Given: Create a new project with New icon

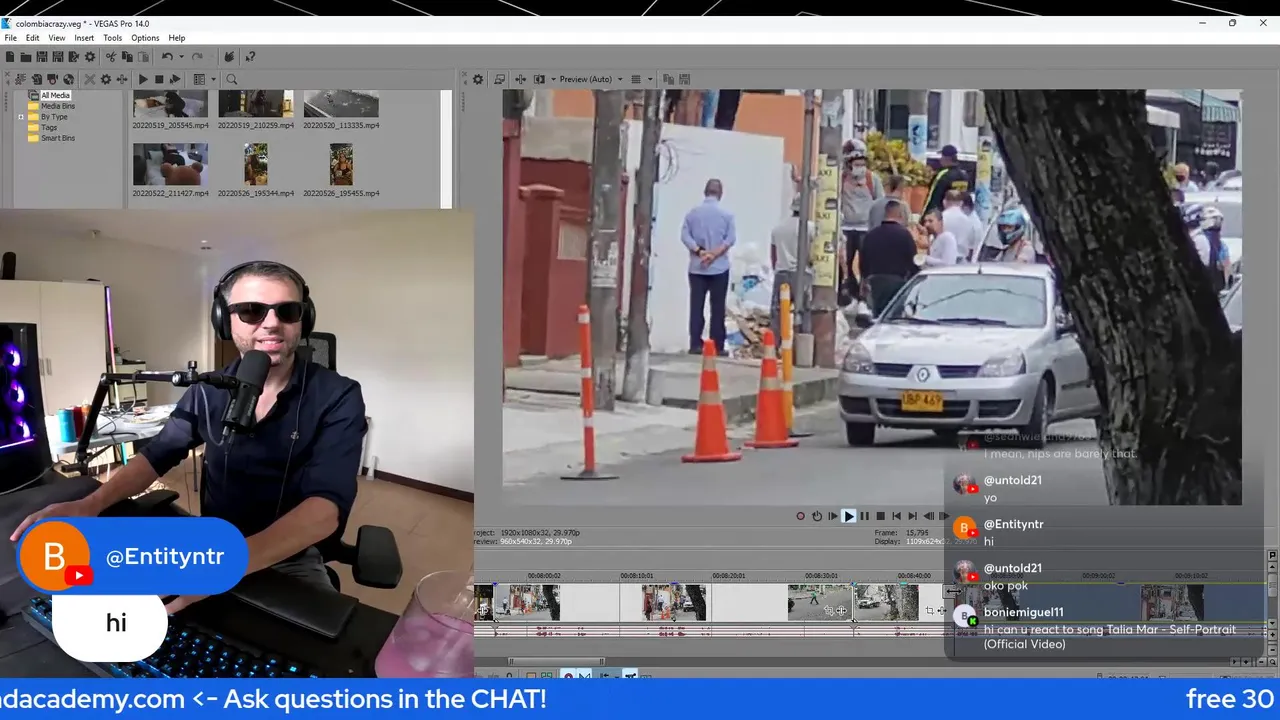Looking at the screenshot, I should pos(10,57).
